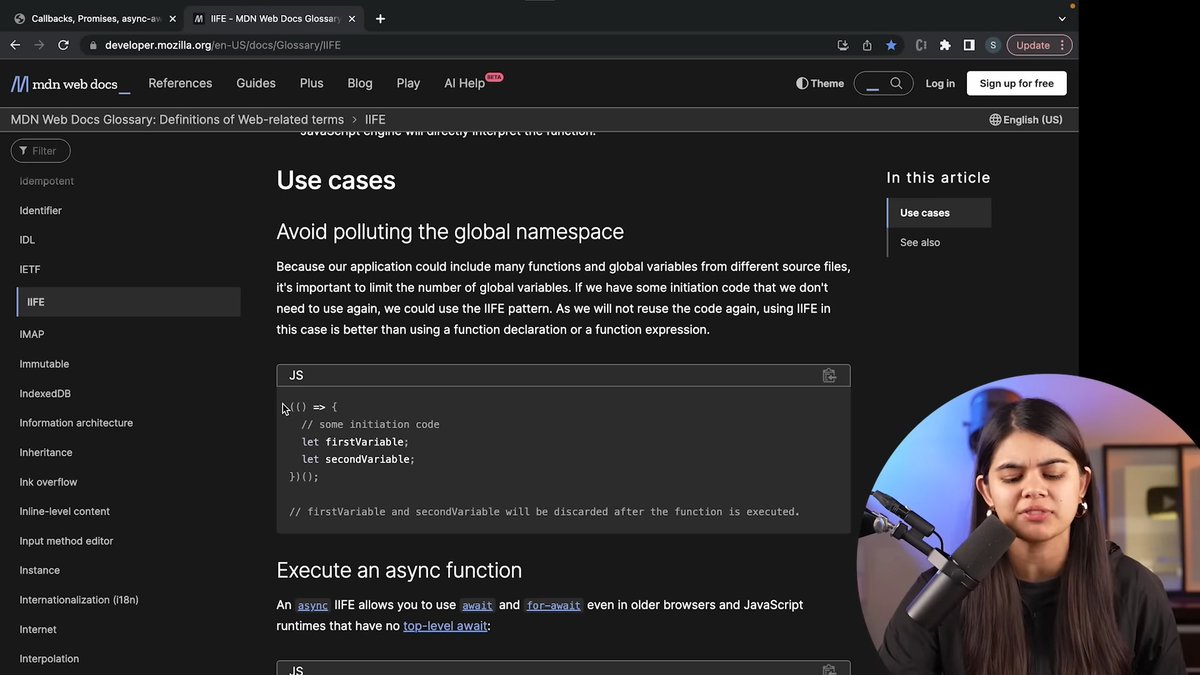Image resolution: width=1200 pixels, height=675 pixels.
Task: Toggle the browser side panel icon
Action: click(969, 45)
